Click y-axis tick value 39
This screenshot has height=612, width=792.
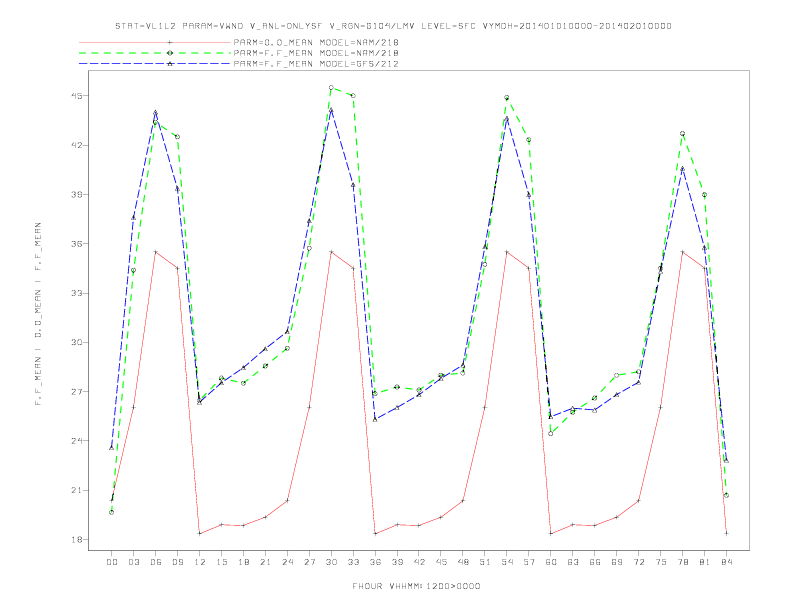(x=76, y=194)
